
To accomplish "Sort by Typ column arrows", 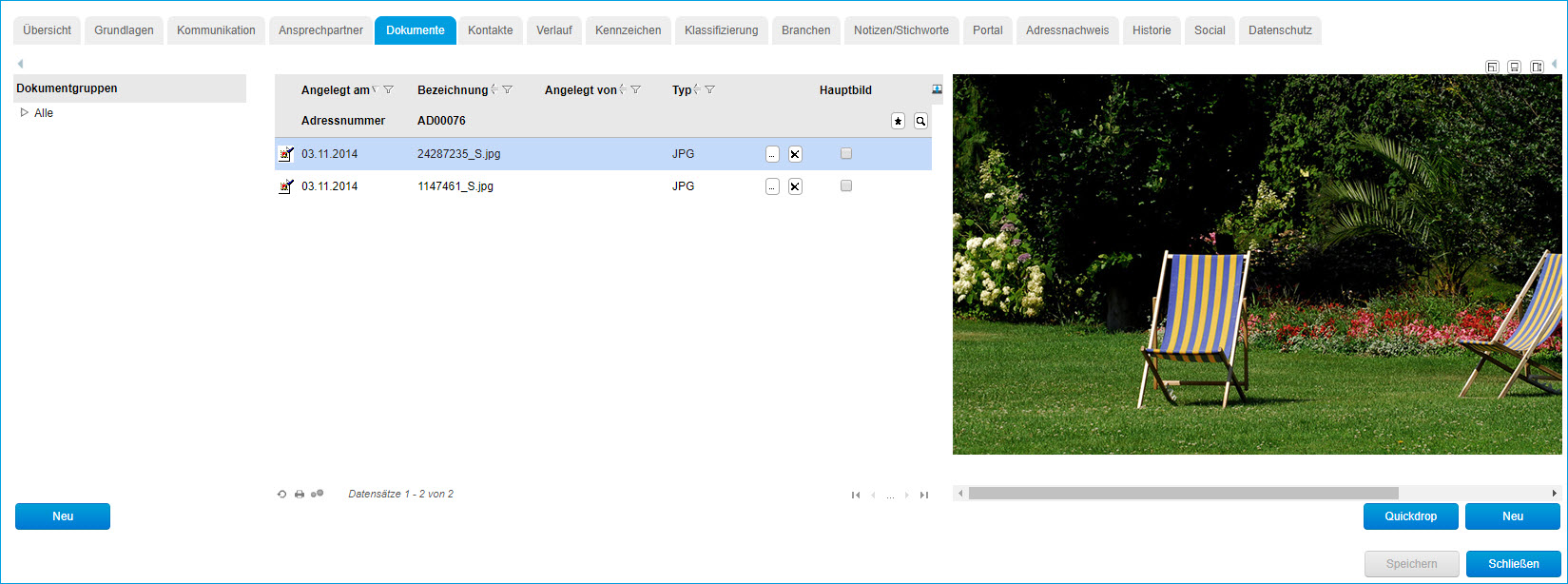I will (x=697, y=89).
